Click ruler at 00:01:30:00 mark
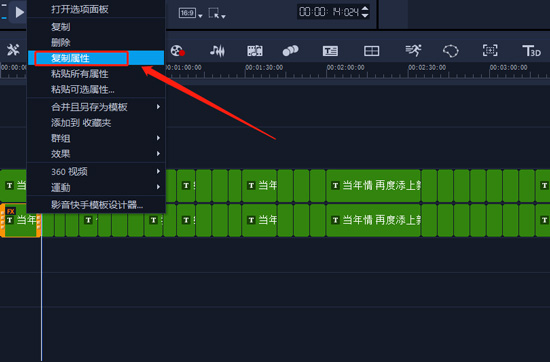This screenshot has height=362, width=550. pos(264,68)
